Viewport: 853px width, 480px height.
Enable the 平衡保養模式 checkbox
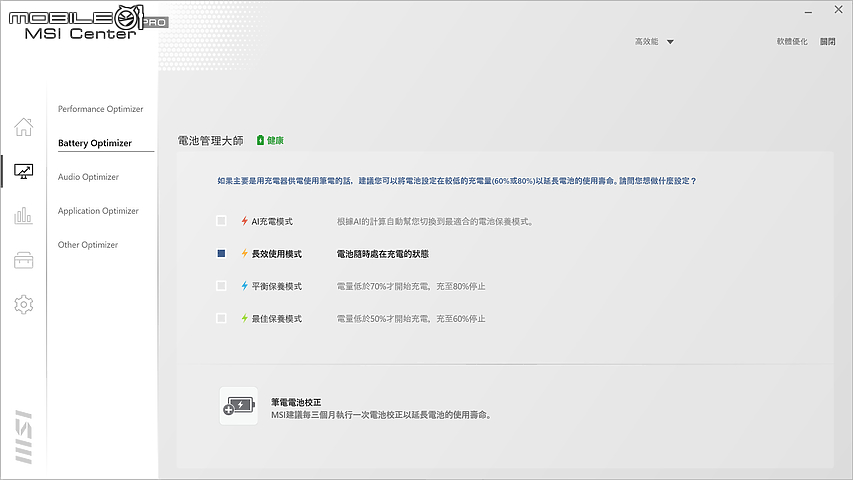point(221,286)
